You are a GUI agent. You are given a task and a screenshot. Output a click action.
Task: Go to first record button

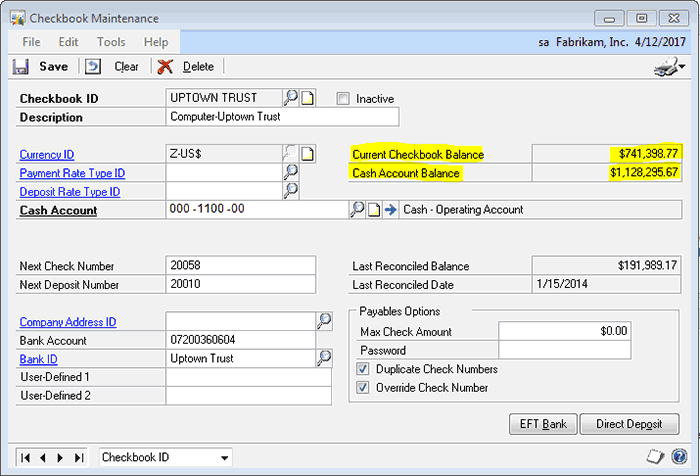pos(25,458)
